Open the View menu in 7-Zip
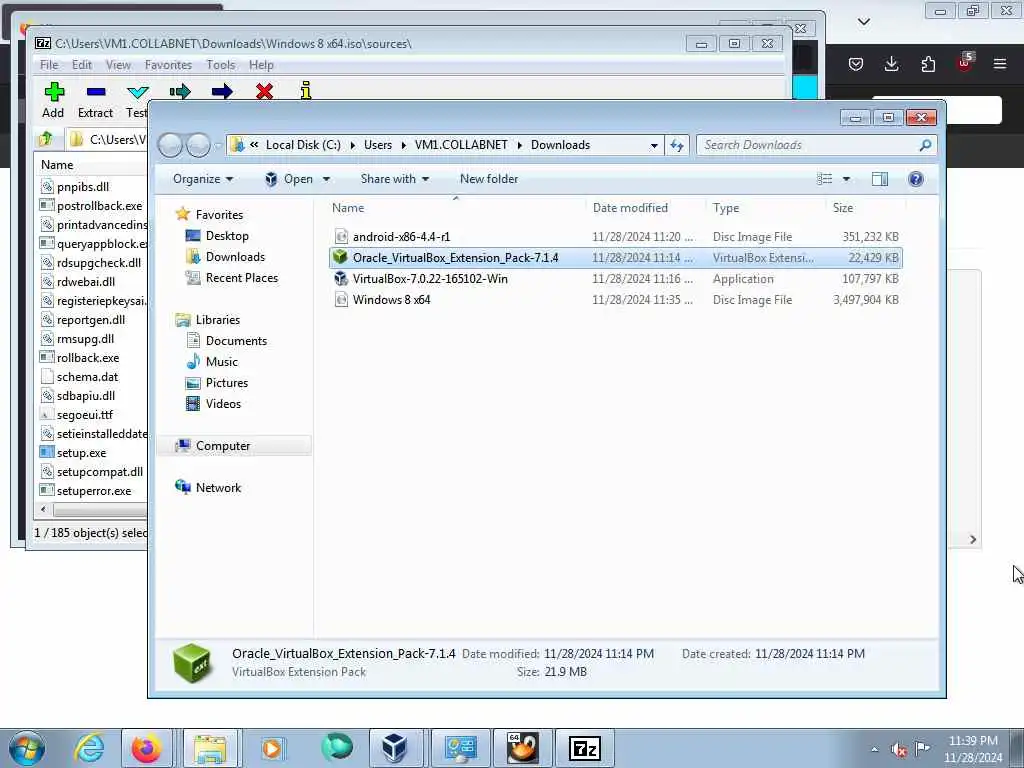Screen dimensions: 1024x768 pyautogui.click(x=118, y=65)
